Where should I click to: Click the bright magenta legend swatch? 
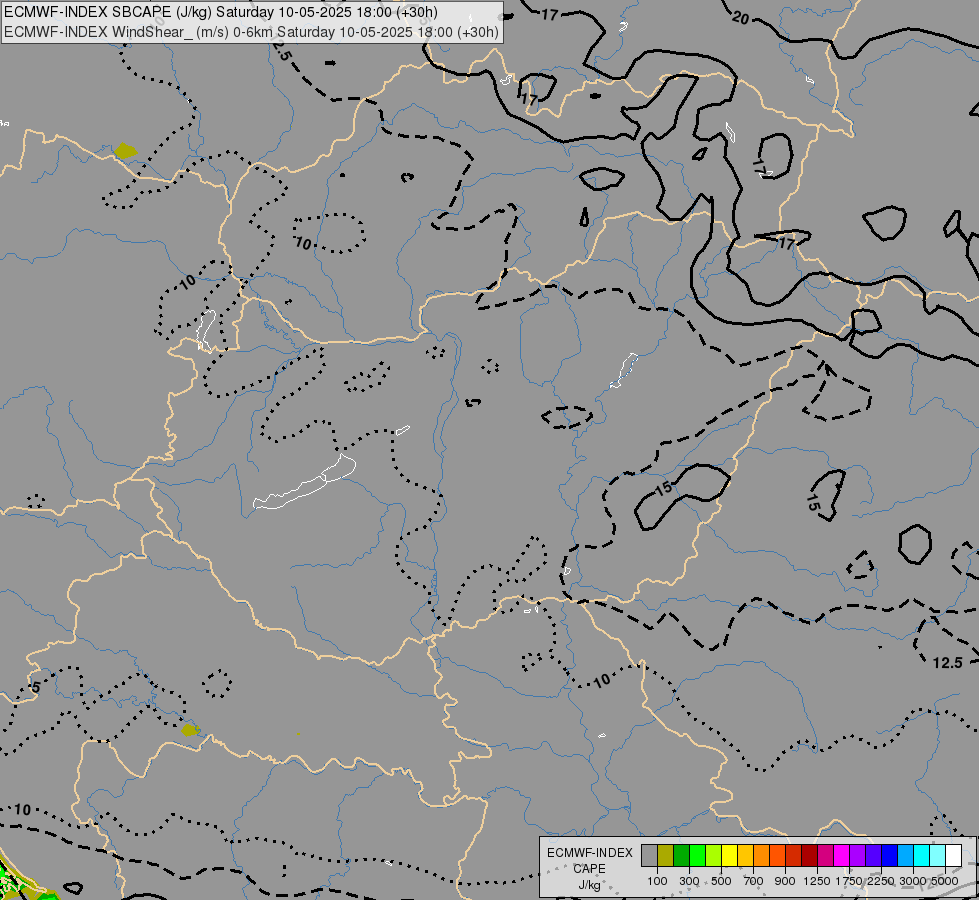[842, 856]
